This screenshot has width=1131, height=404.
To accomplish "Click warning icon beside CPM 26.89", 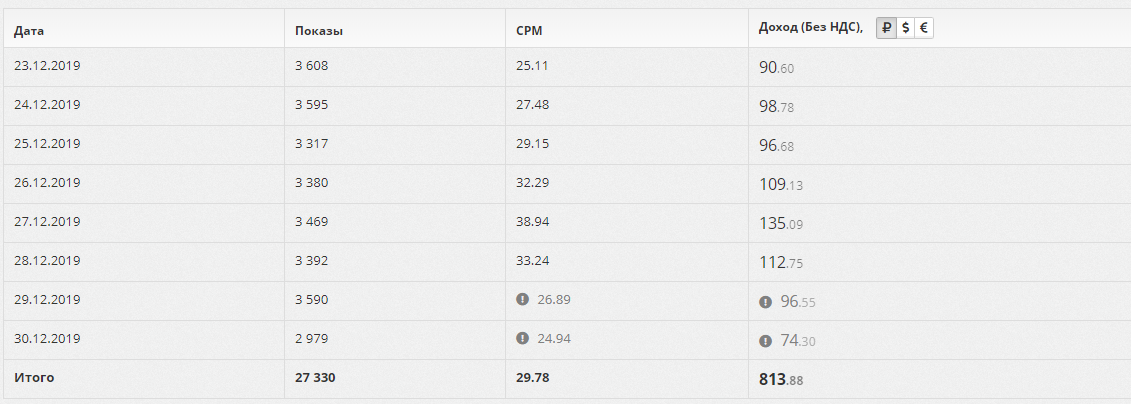I will (x=522, y=299).
